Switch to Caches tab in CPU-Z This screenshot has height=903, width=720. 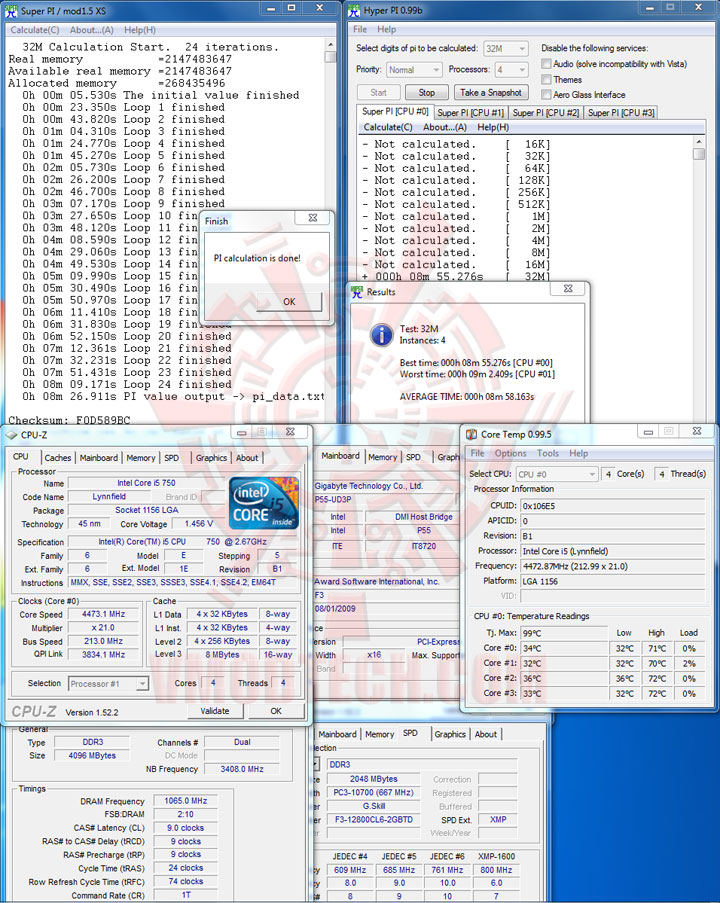coord(58,458)
